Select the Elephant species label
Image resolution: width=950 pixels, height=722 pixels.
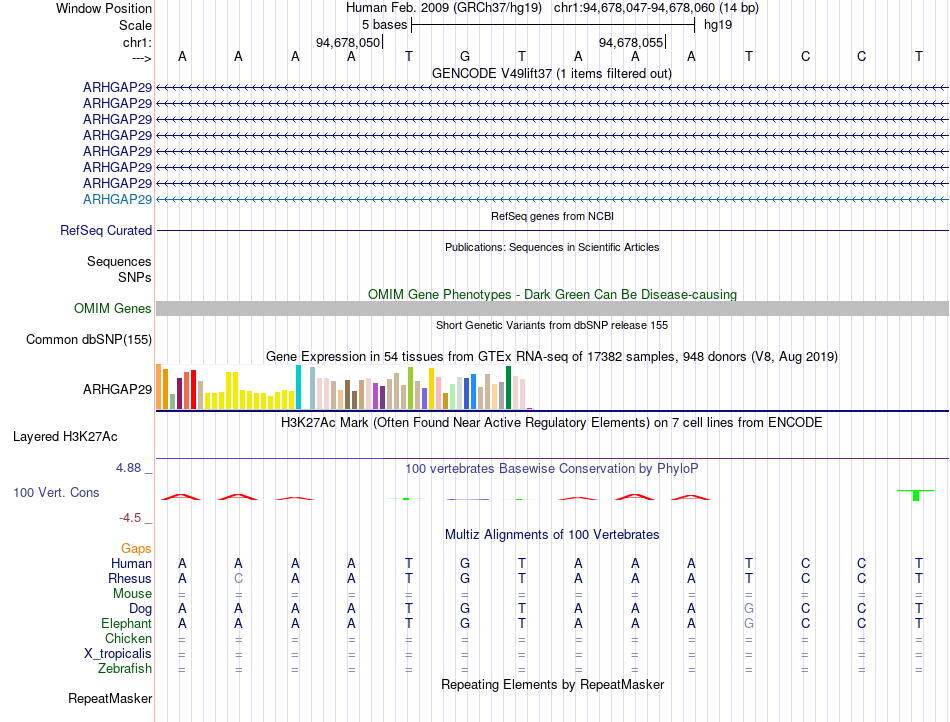[127, 623]
